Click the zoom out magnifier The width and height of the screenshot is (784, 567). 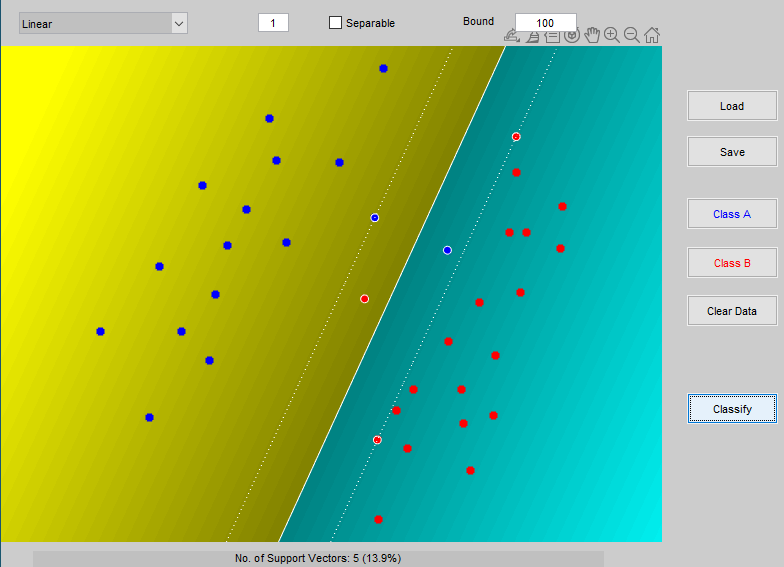point(632,35)
